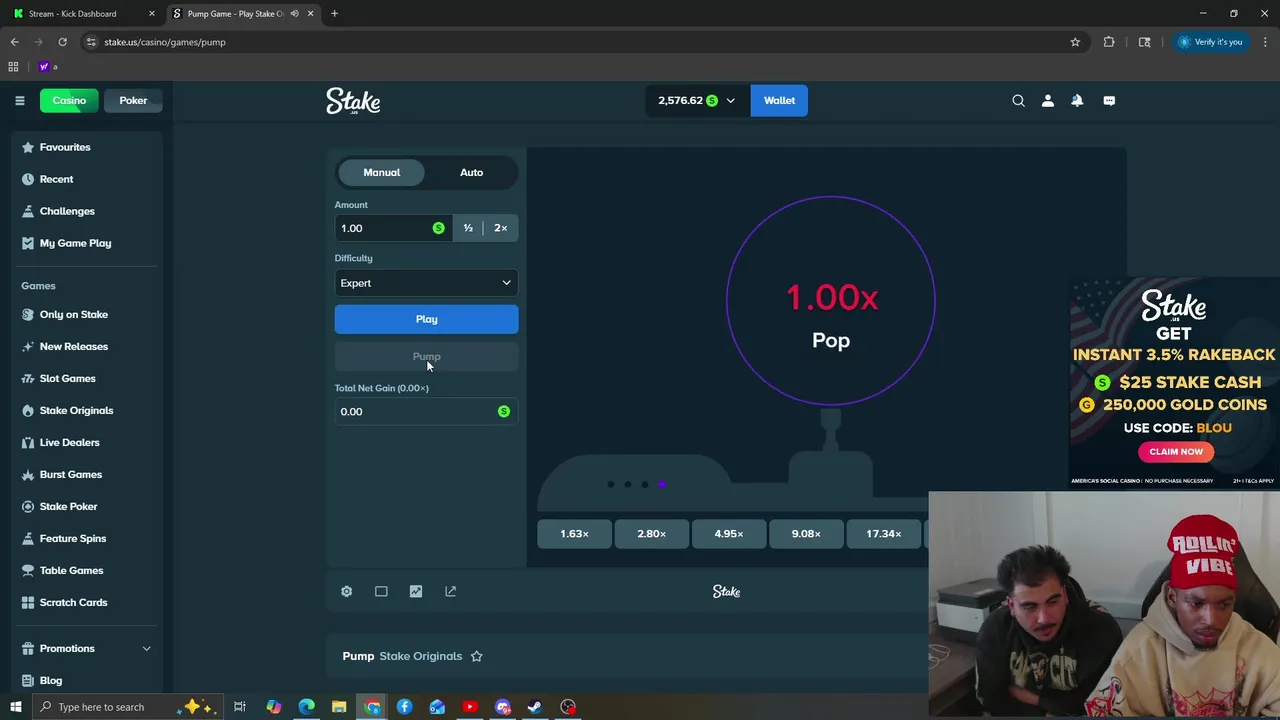This screenshot has width=1280, height=720.
Task: Open Burst Games category
Action: pyautogui.click(x=70, y=474)
